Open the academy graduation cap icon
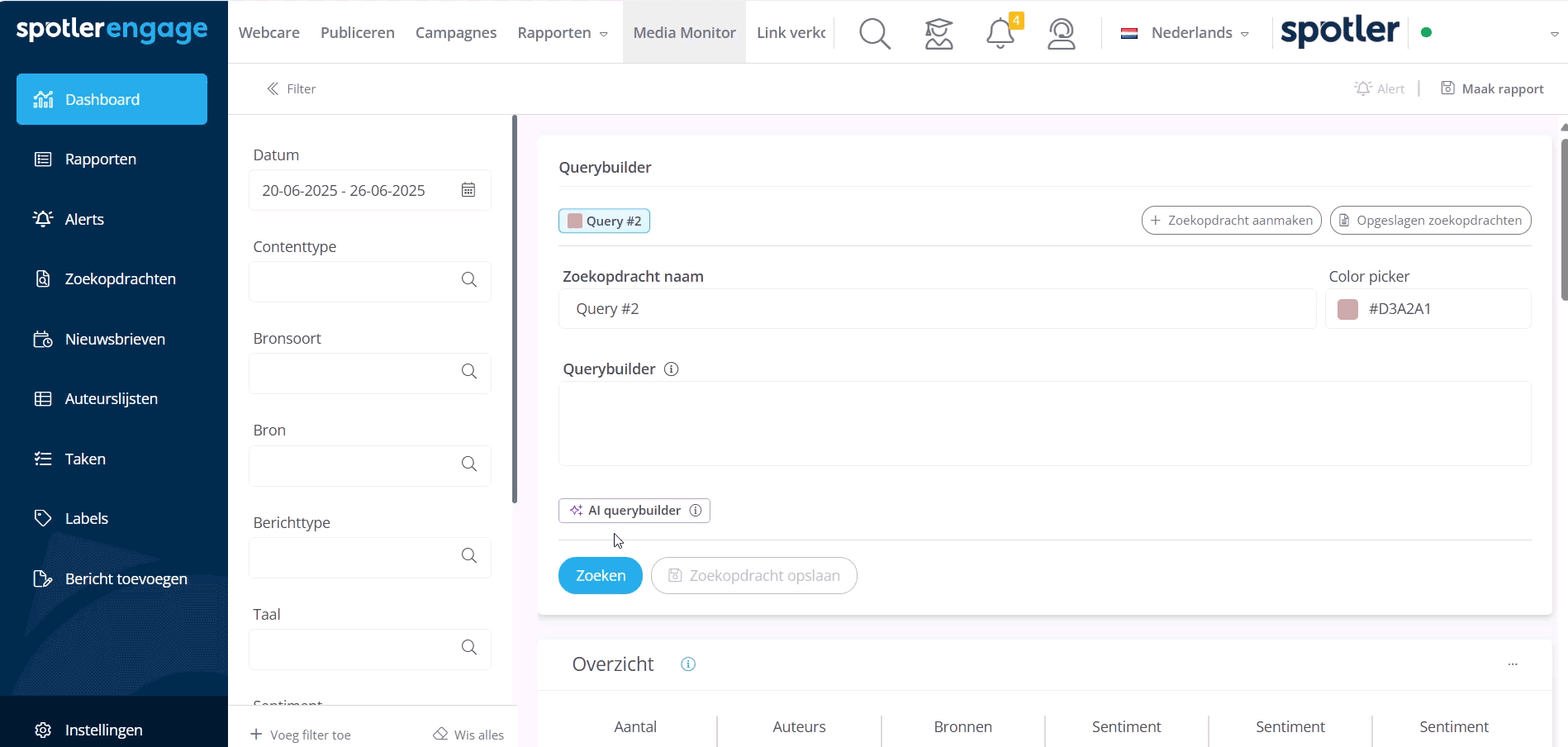The width and height of the screenshot is (1568, 747). [x=938, y=33]
